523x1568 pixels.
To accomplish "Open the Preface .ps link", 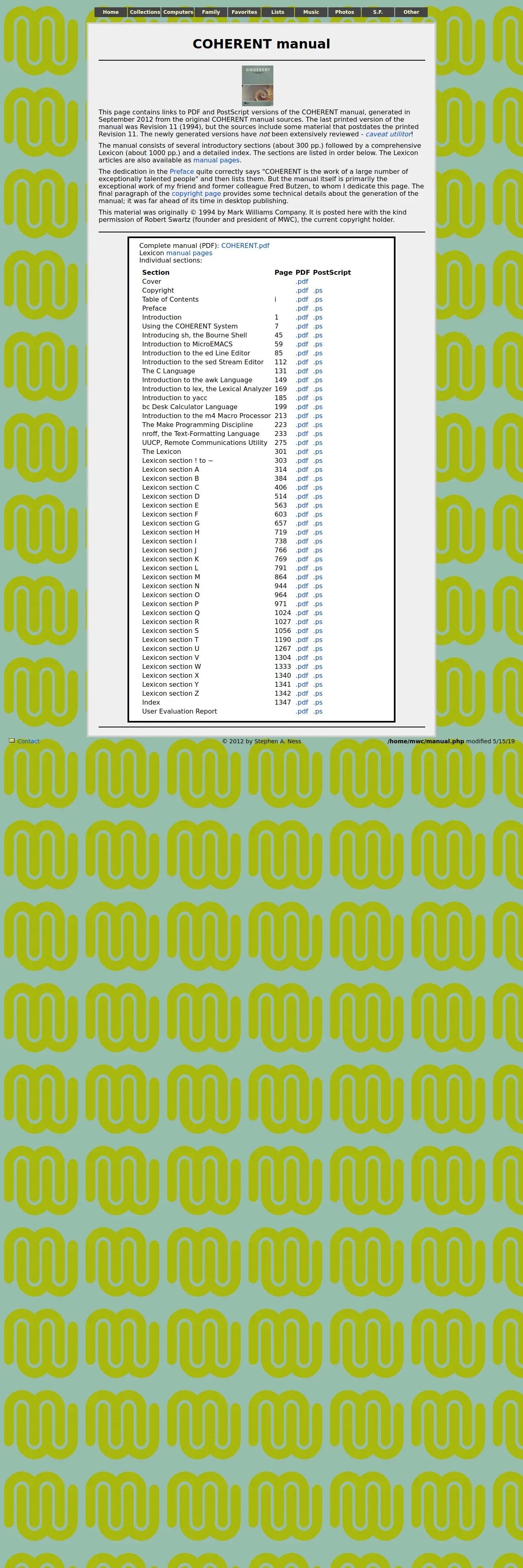I will (x=318, y=309).
